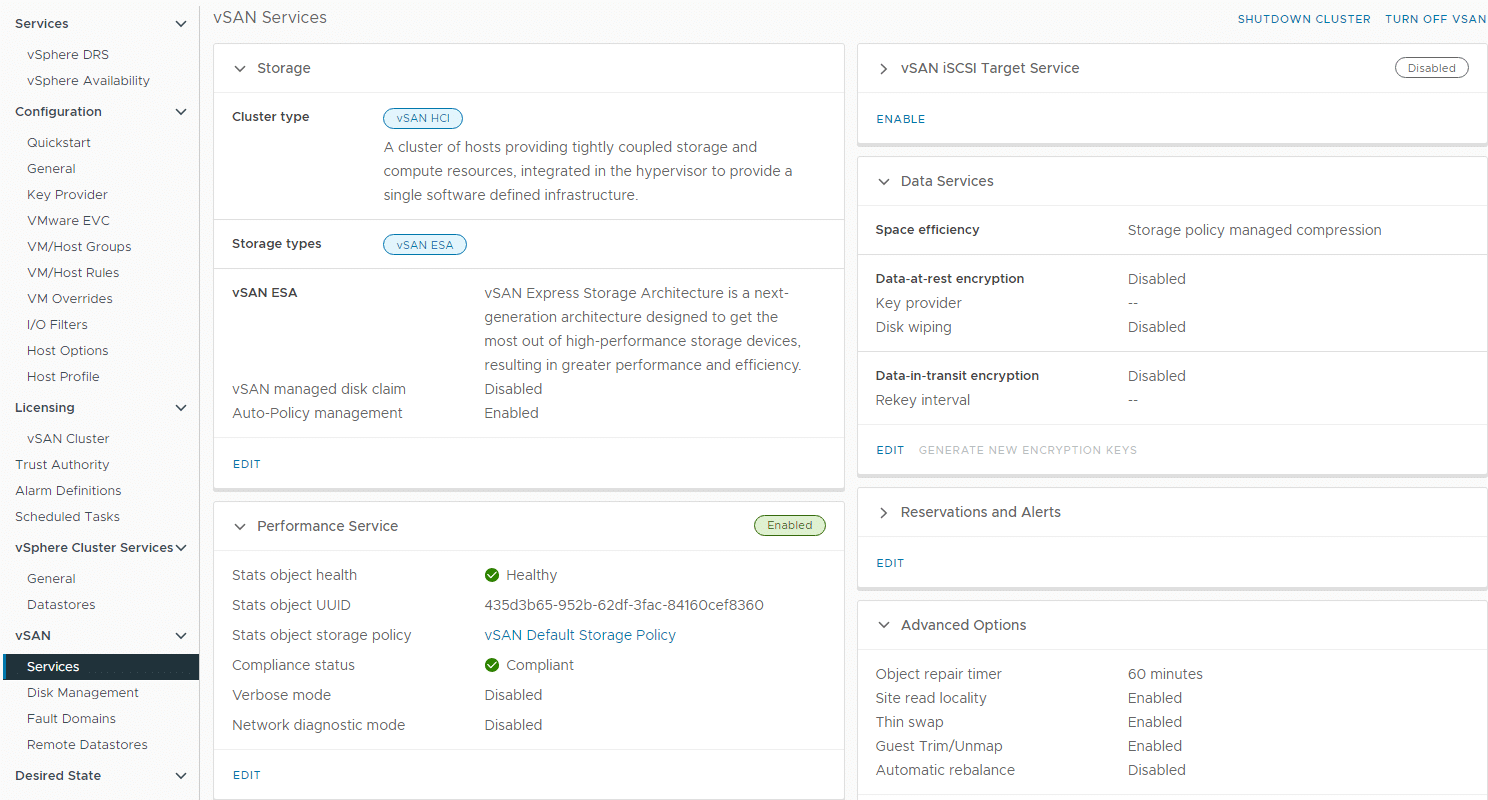Edit Data Services settings
Viewport: 1488px width, 800px height.
[890, 450]
